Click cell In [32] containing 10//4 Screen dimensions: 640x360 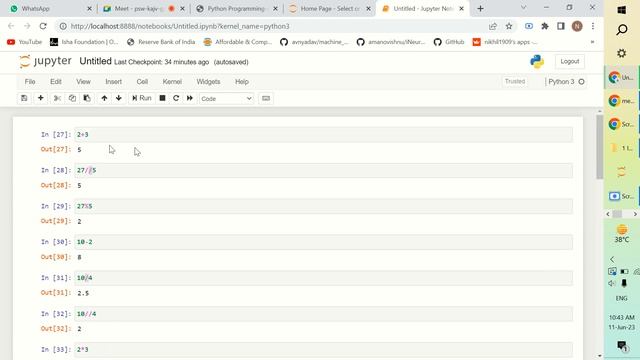pyautogui.click(x=323, y=314)
